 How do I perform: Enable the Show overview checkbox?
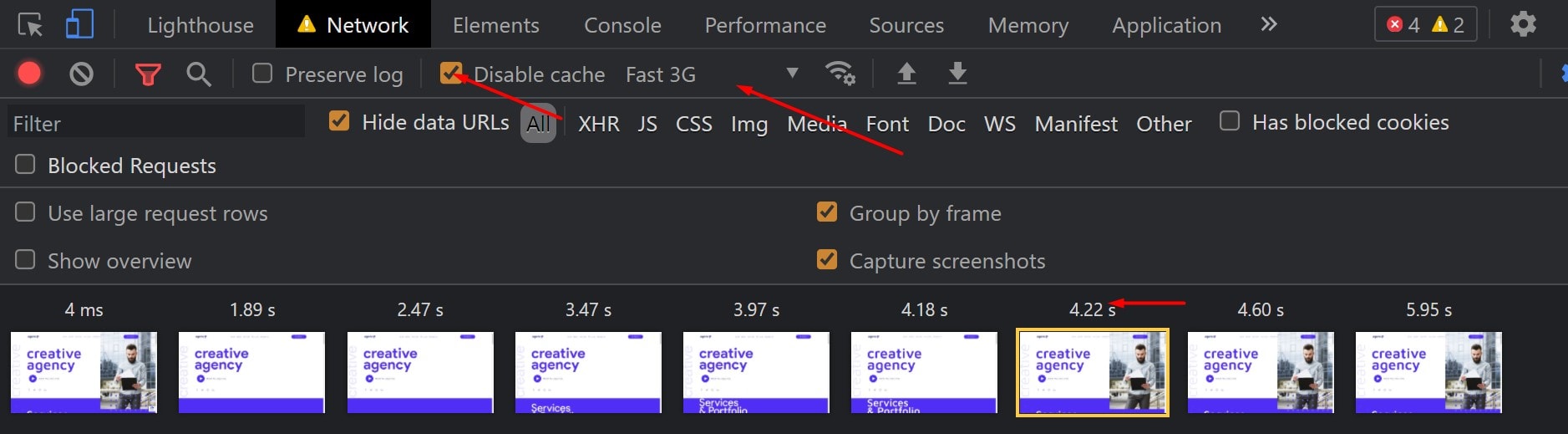click(x=25, y=260)
